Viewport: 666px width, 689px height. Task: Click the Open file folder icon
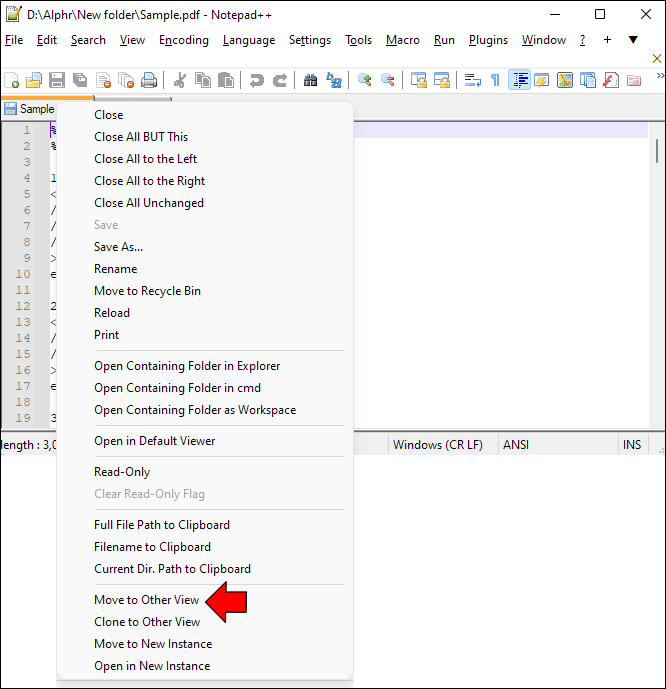pos(34,80)
